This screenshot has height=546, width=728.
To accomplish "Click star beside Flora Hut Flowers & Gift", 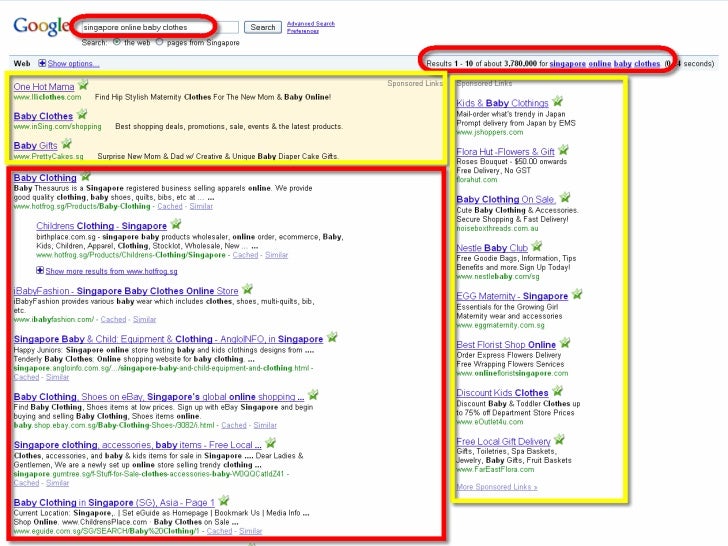I will (564, 150).
